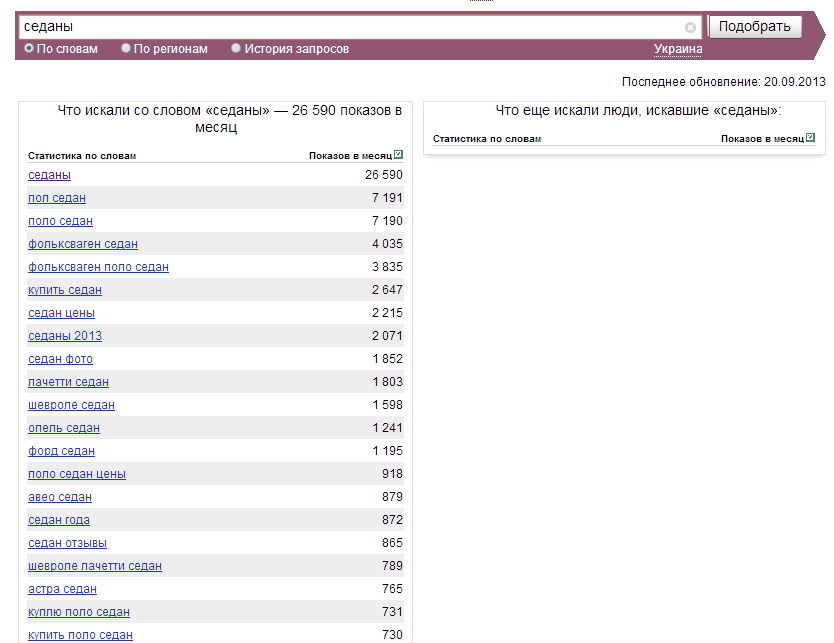Click the value '872' for седан года
This screenshot has width=834, height=643.
[x=392, y=520]
